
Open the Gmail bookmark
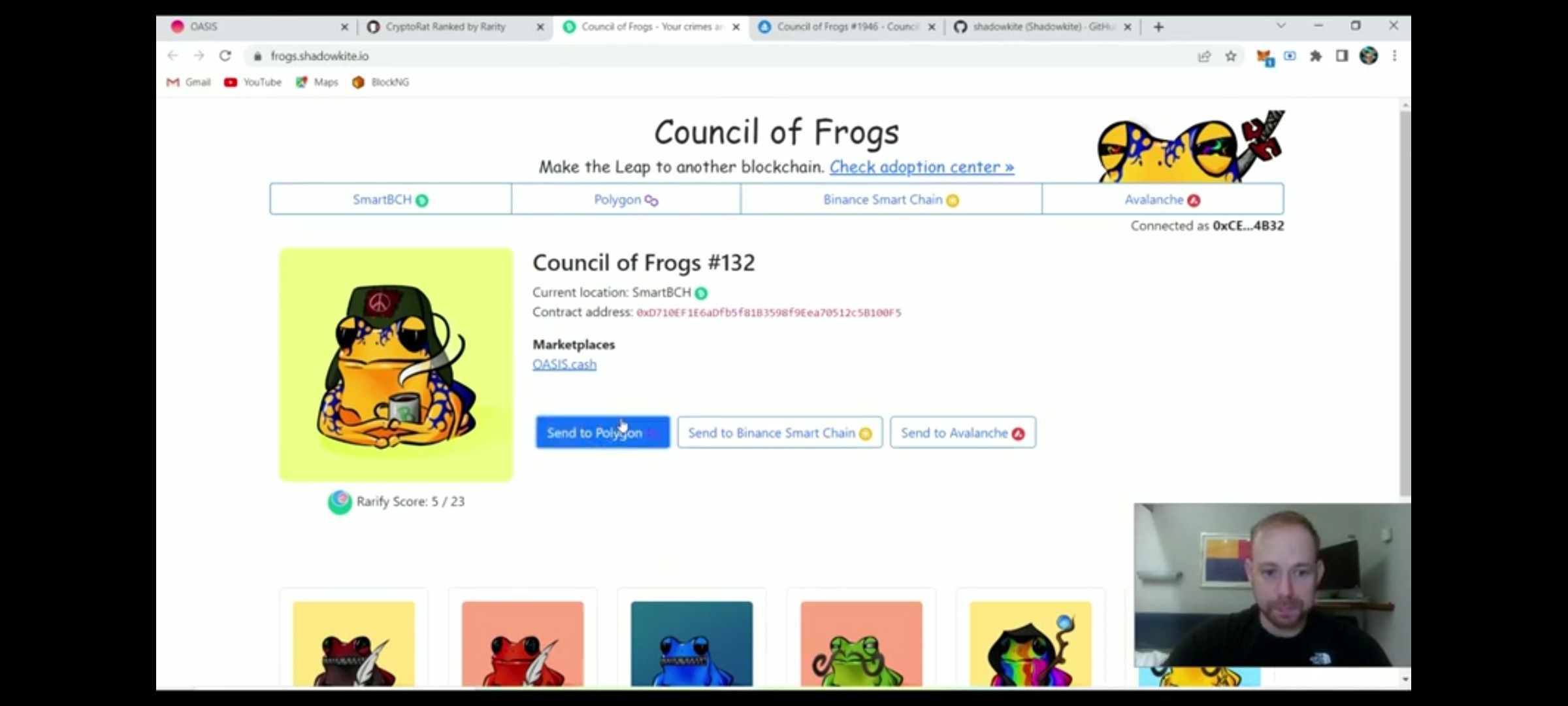[x=189, y=82]
